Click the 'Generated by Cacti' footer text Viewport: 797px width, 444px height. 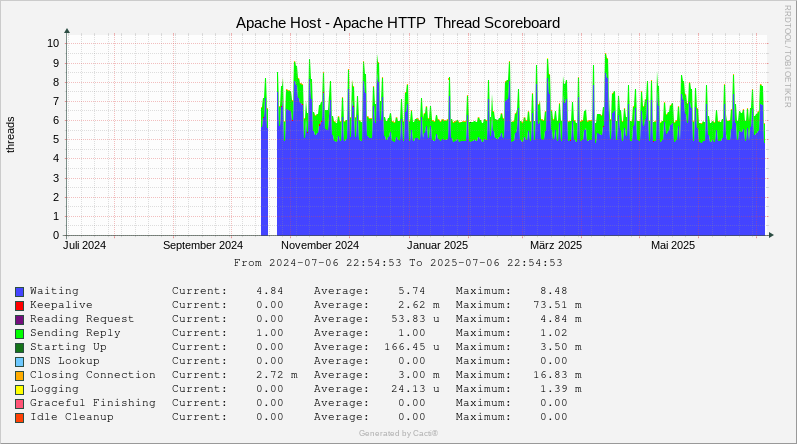(x=398, y=433)
